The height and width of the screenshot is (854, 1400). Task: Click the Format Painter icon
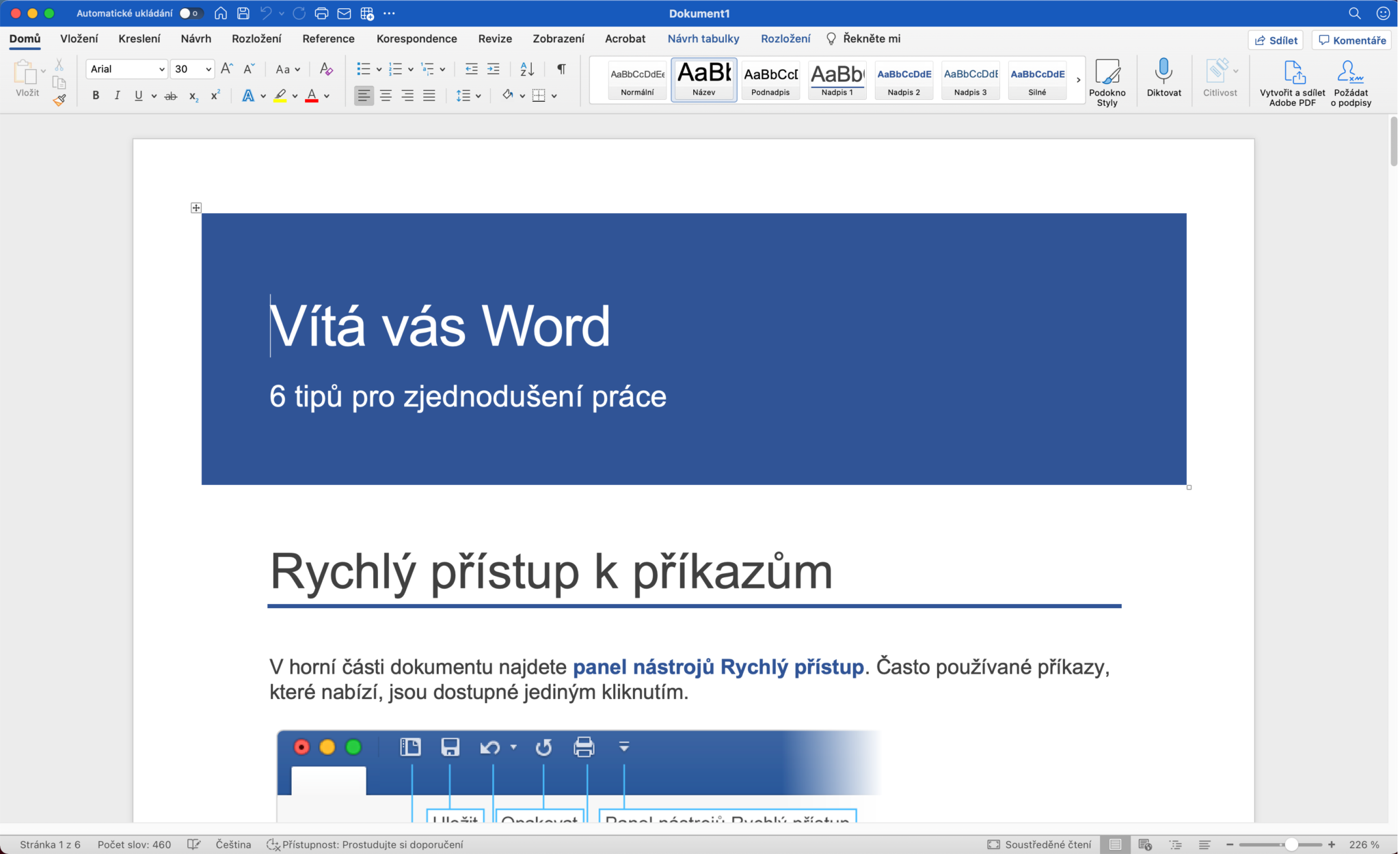pyautogui.click(x=60, y=100)
